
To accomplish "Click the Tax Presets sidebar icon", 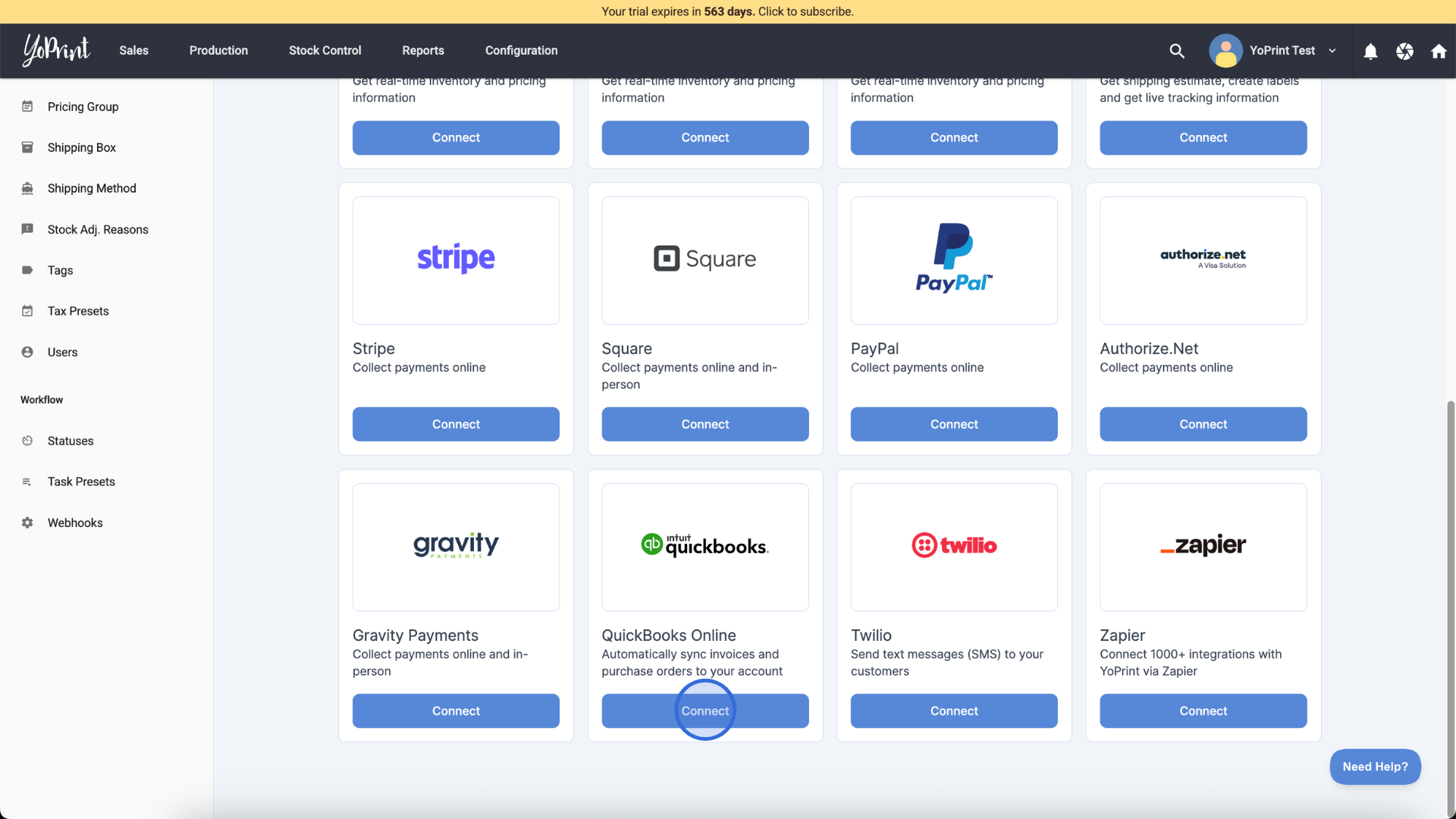I will click(27, 311).
